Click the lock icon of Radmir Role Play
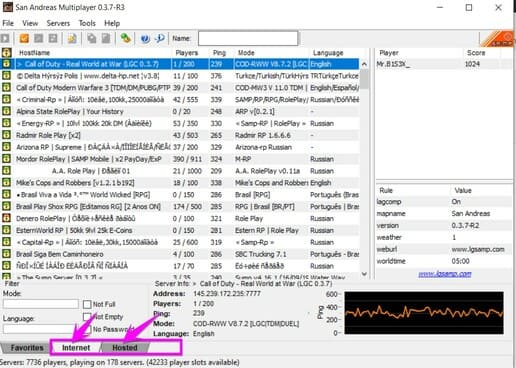The width and height of the screenshot is (516, 368). pos(6,135)
